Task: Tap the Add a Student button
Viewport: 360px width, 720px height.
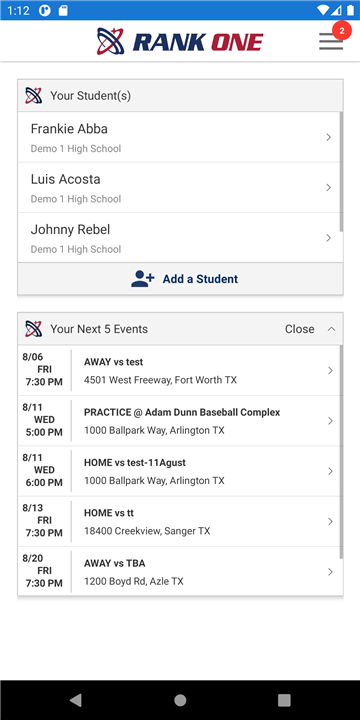Action: pyautogui.click(x=180, y=279)
